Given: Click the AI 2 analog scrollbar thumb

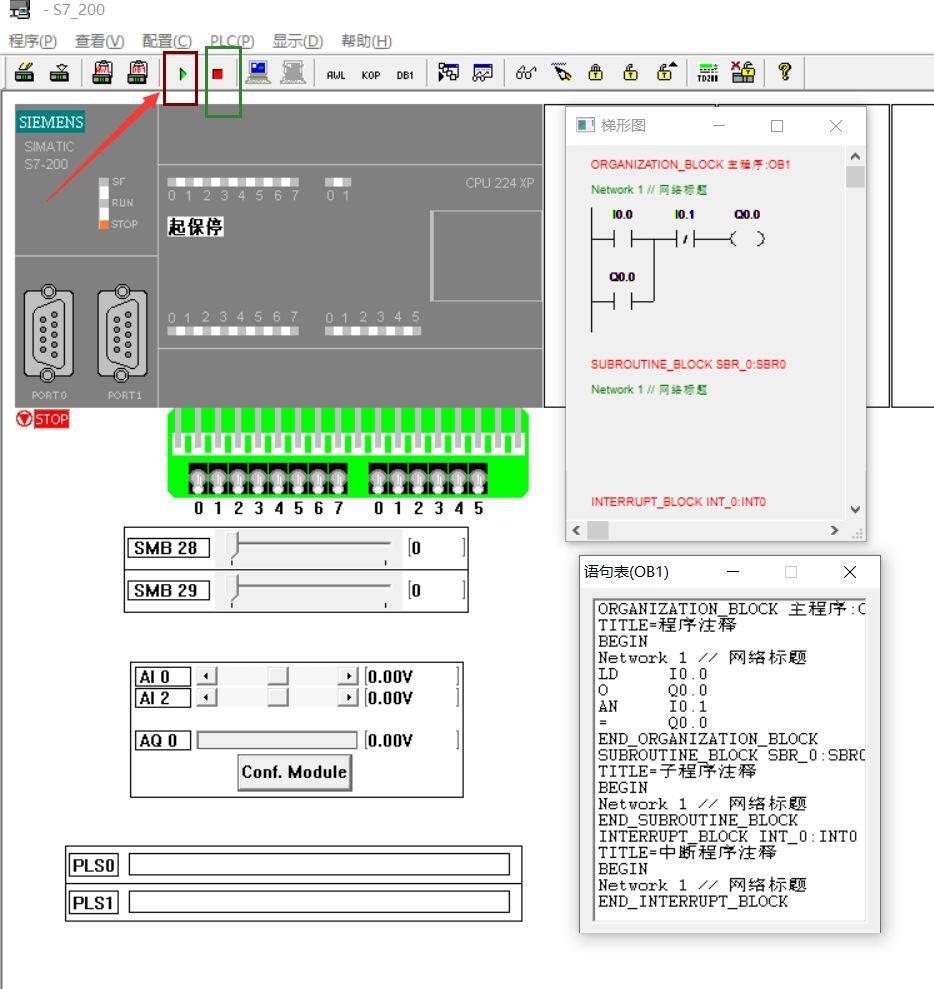Looking at the screenshot, I should [x=277, y=698].
